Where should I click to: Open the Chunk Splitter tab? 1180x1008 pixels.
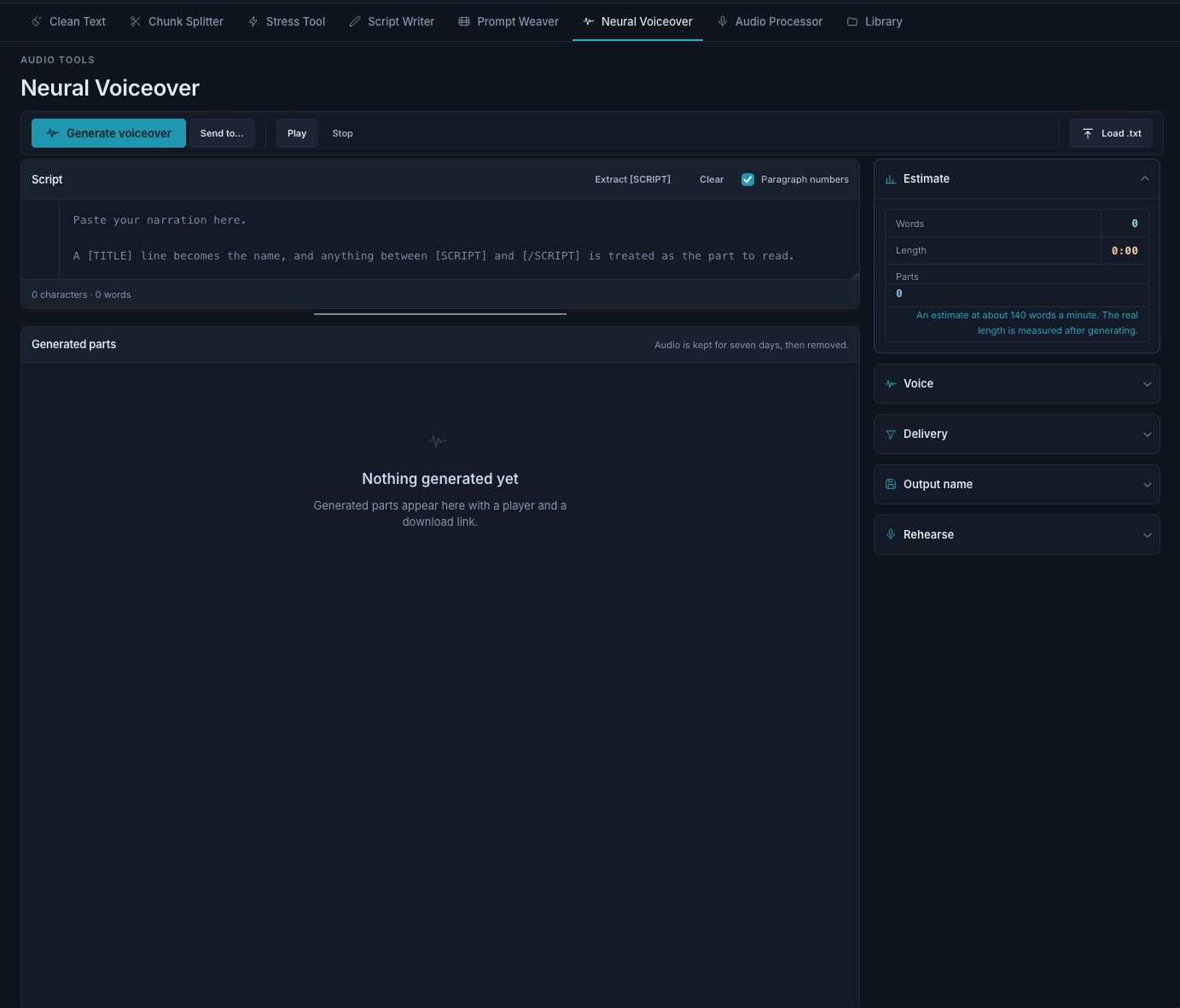(177, 21)
